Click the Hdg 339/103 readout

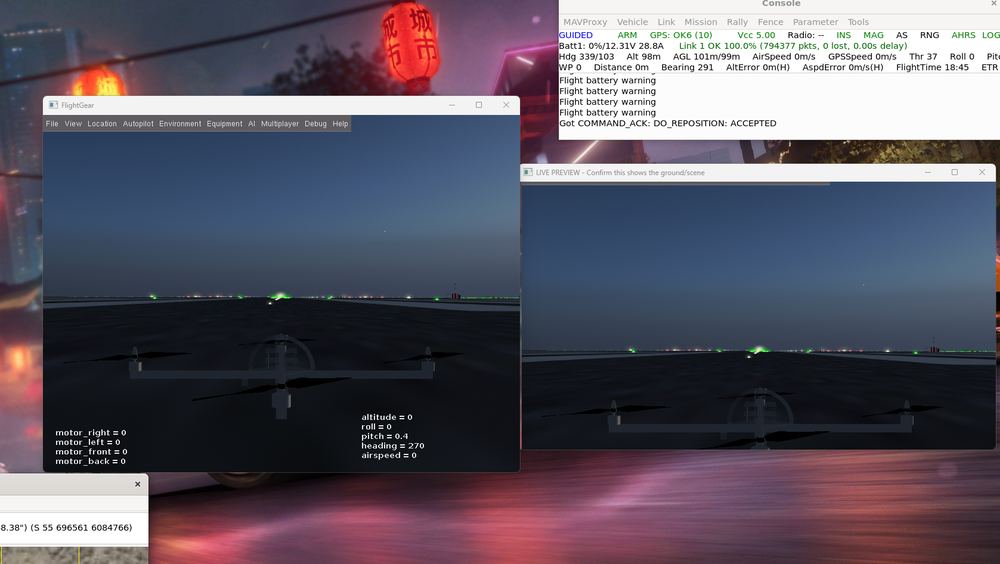click(586, 56)
